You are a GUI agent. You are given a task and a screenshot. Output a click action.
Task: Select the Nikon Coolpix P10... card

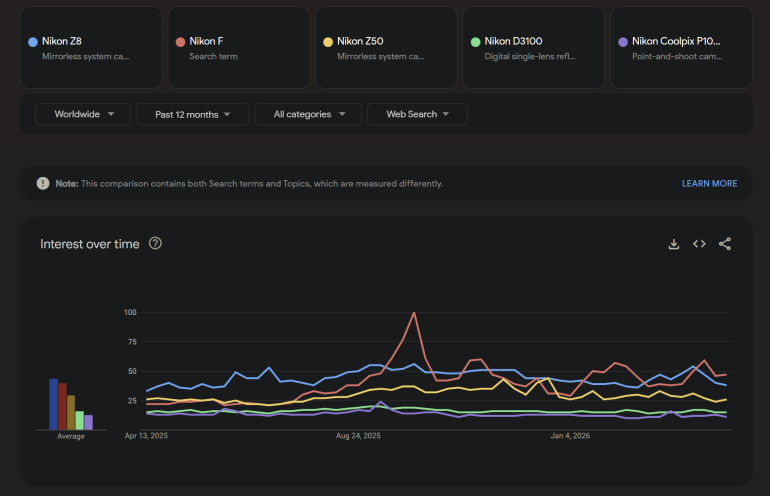[x=682, y=48]
